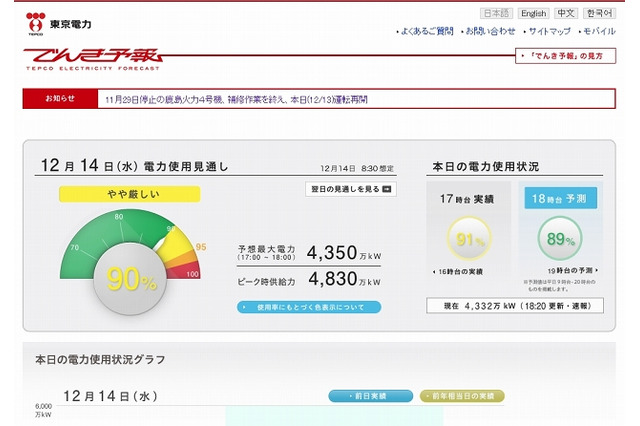Switch language to 日本語
The width and height of the screenshot is (640, 426).
pyautogui.click(x=496, y=13)
